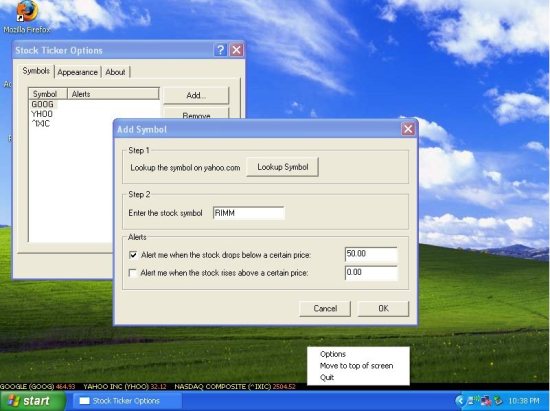Close the Add Symbol dialog
Image resolution: width=550 pixels, height=411 pixels.
(x=408, y=129)
